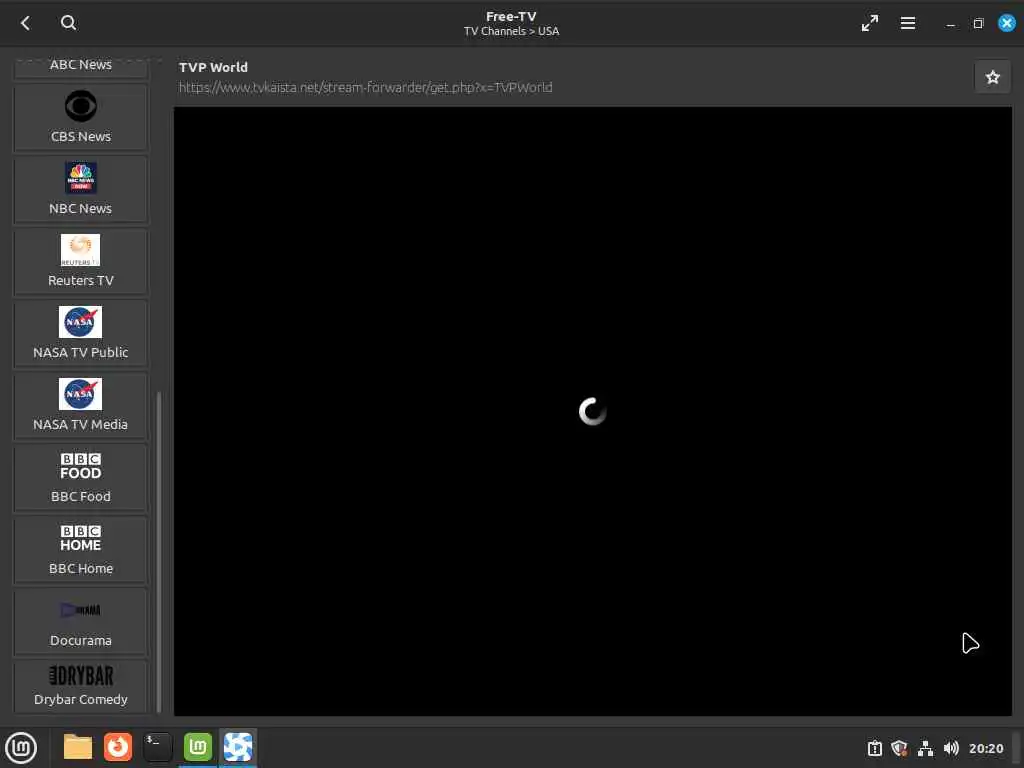The image size is (1024, 768).
Task: Open the hamburger menu
Action: click(907, 24)
